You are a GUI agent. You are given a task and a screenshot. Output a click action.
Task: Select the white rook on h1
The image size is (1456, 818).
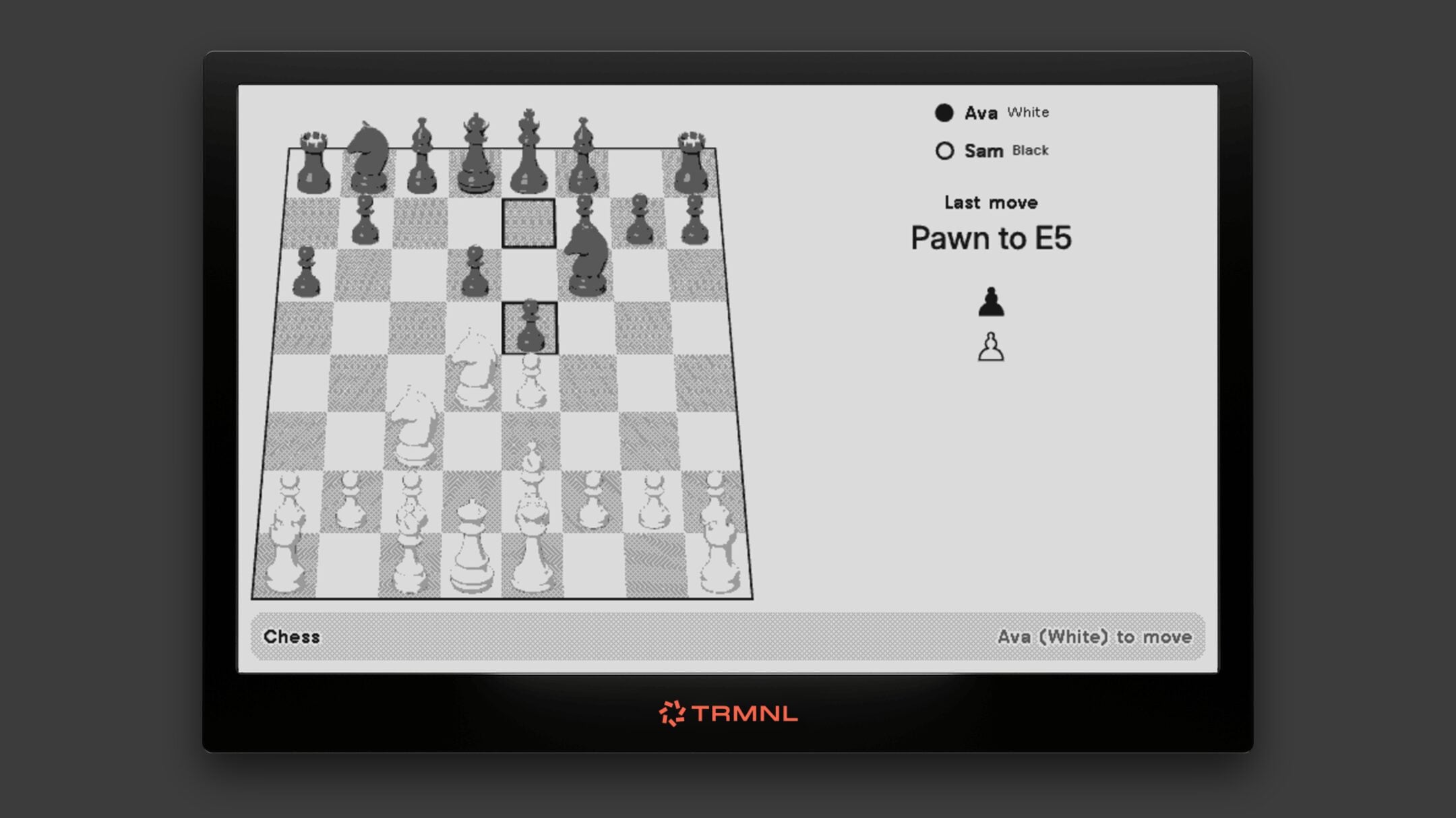[x=719, y=556]
